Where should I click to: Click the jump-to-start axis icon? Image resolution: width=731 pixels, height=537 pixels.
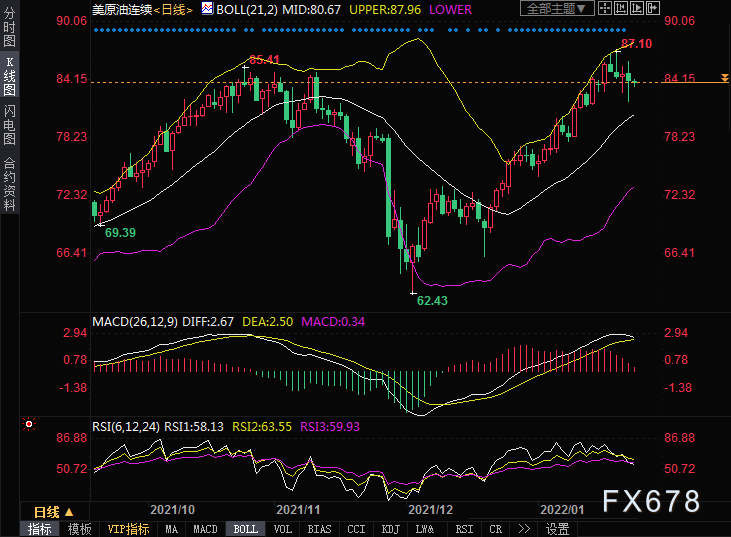pyautogui.click(x=621, y=8)
